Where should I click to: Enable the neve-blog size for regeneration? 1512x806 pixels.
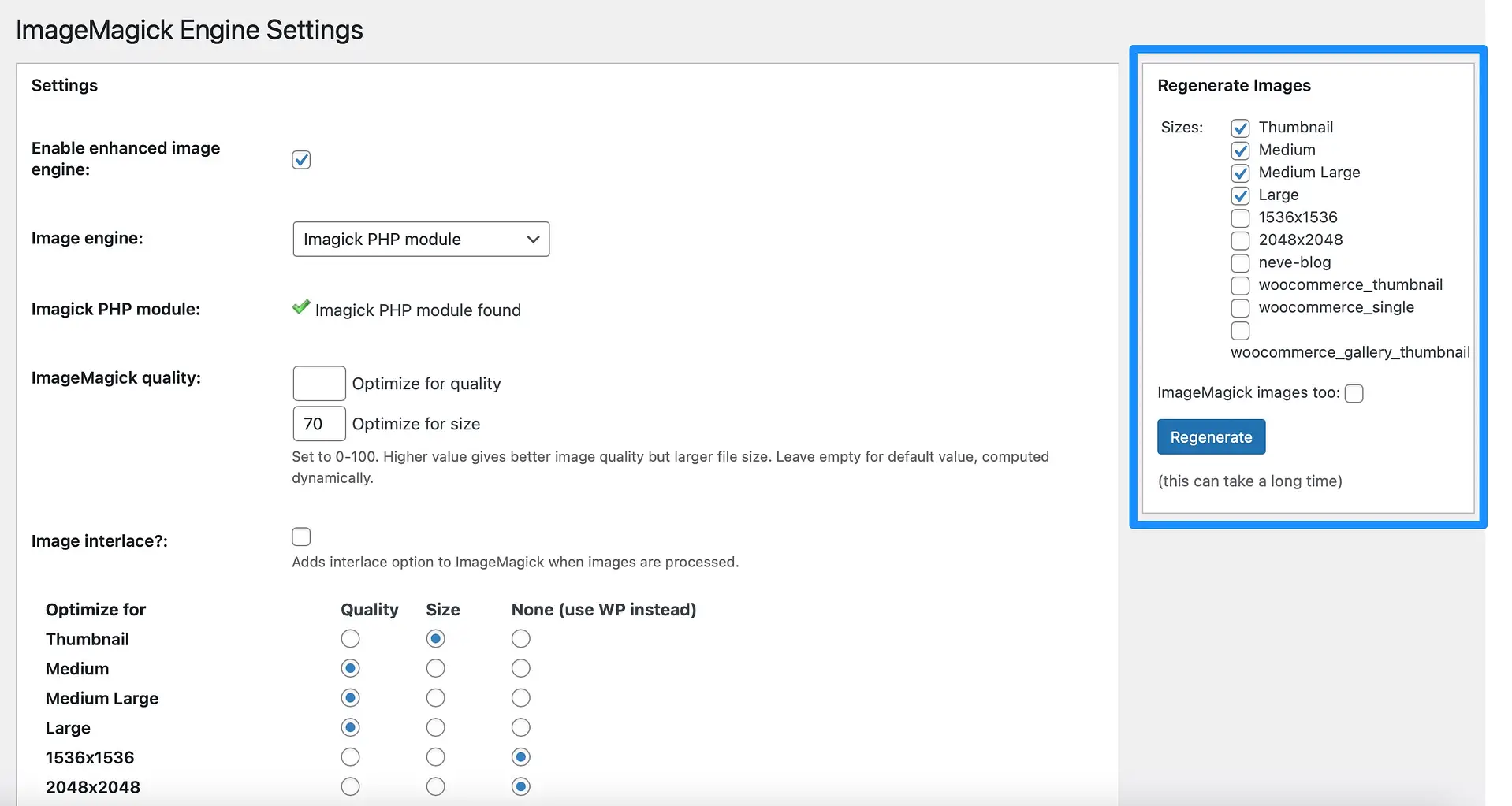[x=1240, y=262]
